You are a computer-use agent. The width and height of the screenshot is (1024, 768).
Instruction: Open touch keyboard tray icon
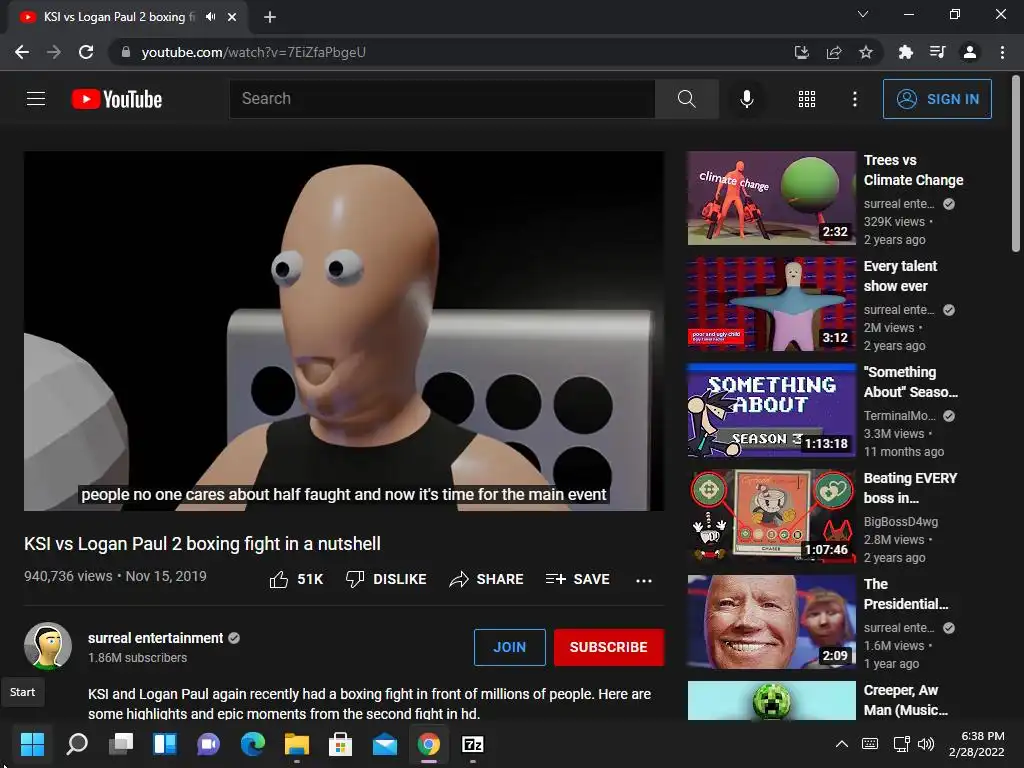(870, 744)
